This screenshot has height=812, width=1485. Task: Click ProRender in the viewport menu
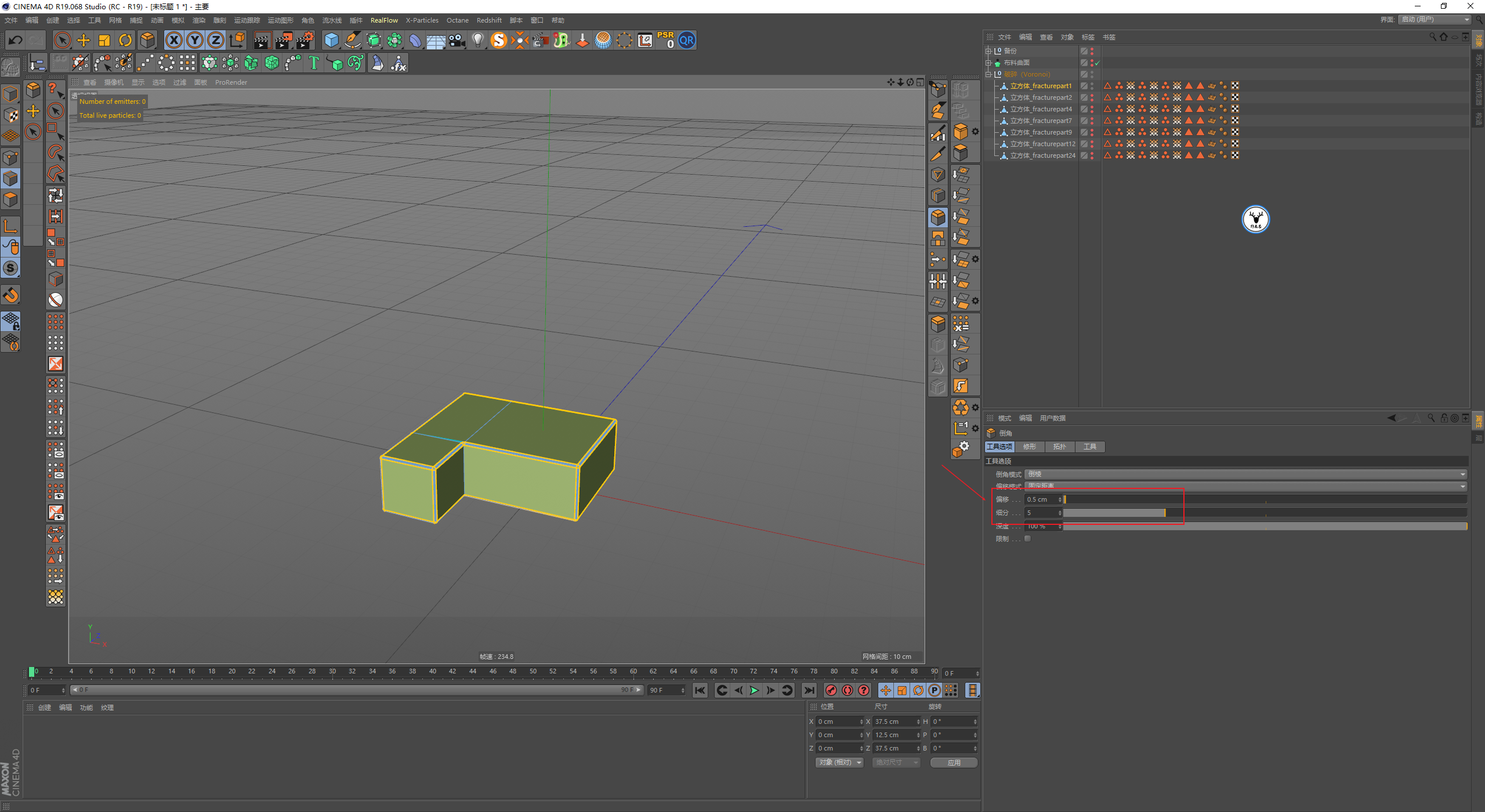(231, 82)
